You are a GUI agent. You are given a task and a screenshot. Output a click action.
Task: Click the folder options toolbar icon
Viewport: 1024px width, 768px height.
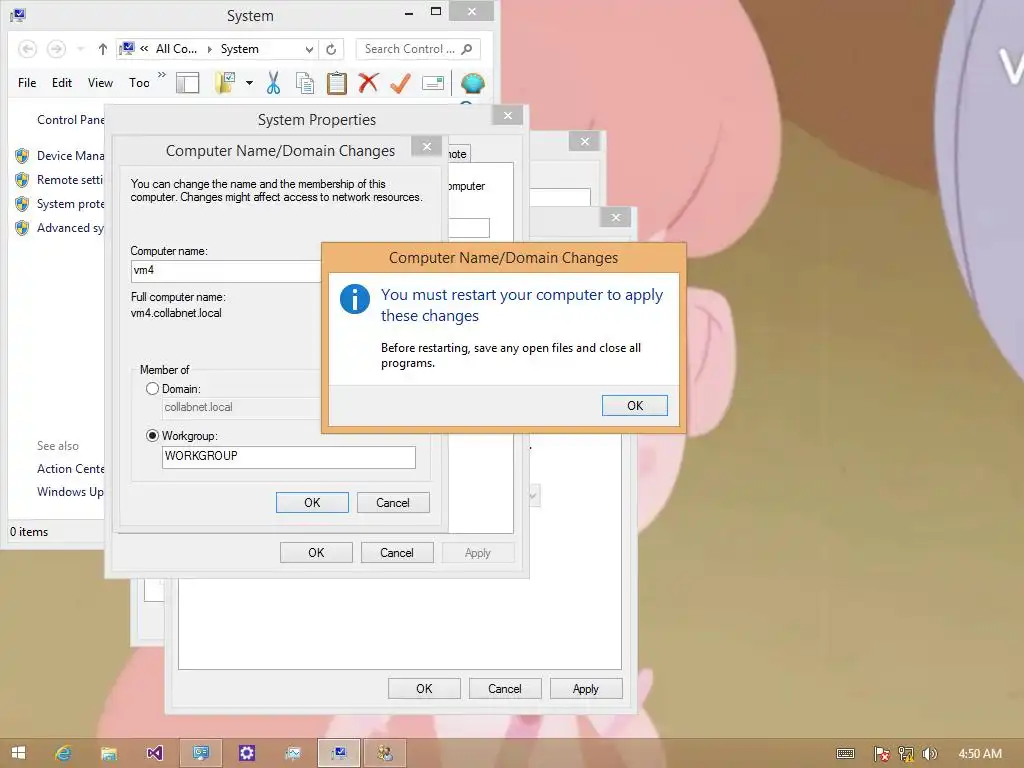[x=225, y=83]
